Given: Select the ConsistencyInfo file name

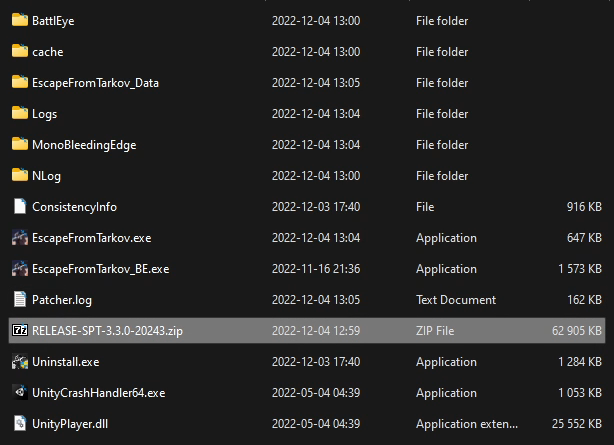Looking at the screenshot, I should (x=74, y=207).
